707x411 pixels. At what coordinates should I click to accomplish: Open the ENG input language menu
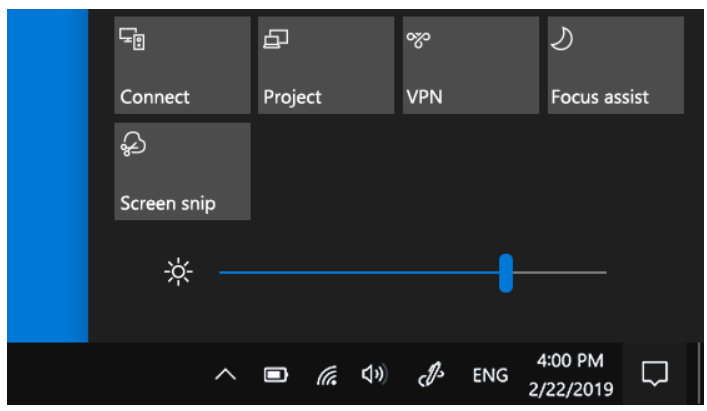click(x=490, y=375)
